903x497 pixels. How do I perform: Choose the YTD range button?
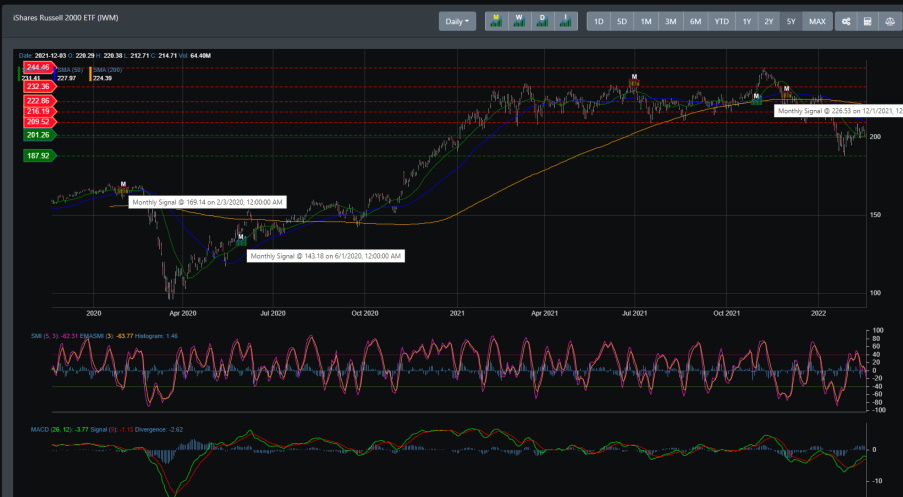click(x=722, y=21)
